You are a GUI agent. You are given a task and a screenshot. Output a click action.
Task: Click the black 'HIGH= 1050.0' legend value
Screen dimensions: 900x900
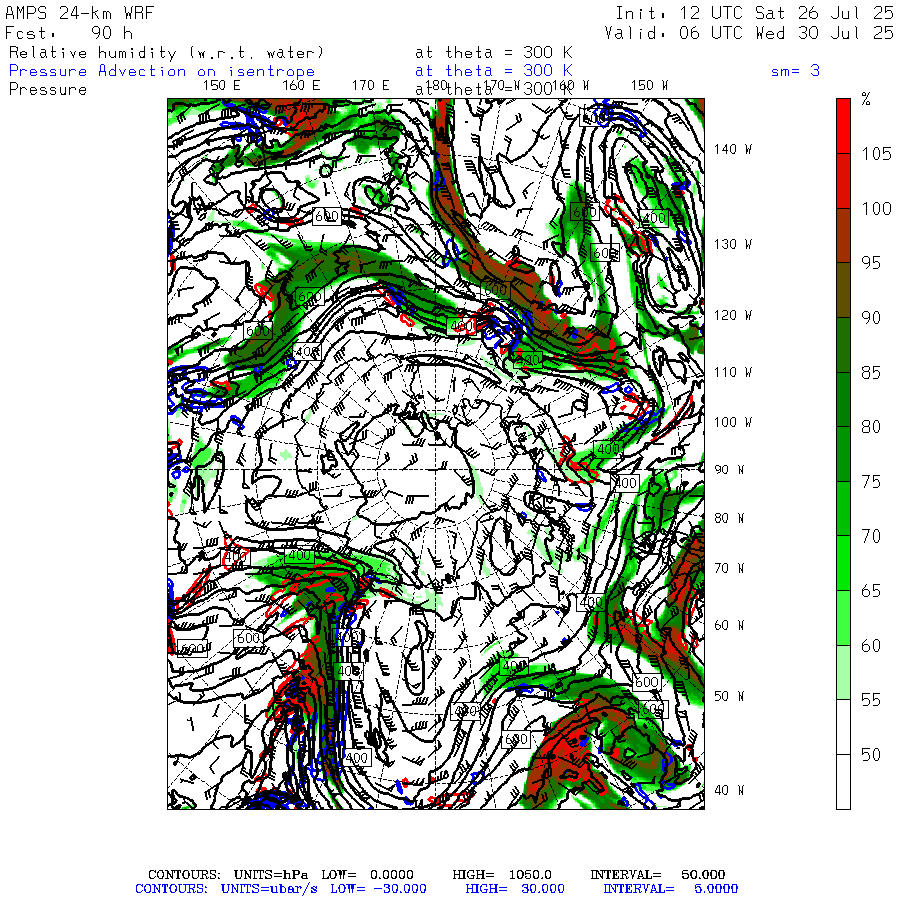coord(502,875)
